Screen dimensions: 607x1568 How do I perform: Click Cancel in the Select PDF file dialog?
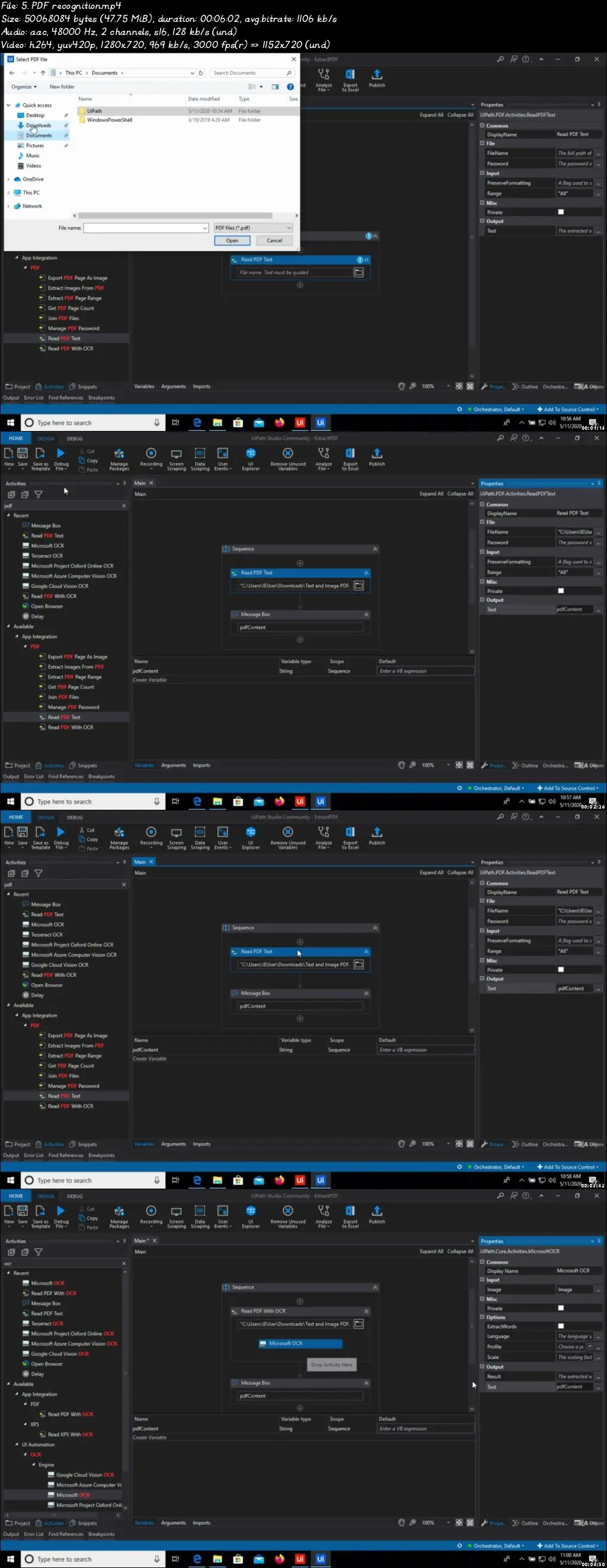tap(274, 241)
